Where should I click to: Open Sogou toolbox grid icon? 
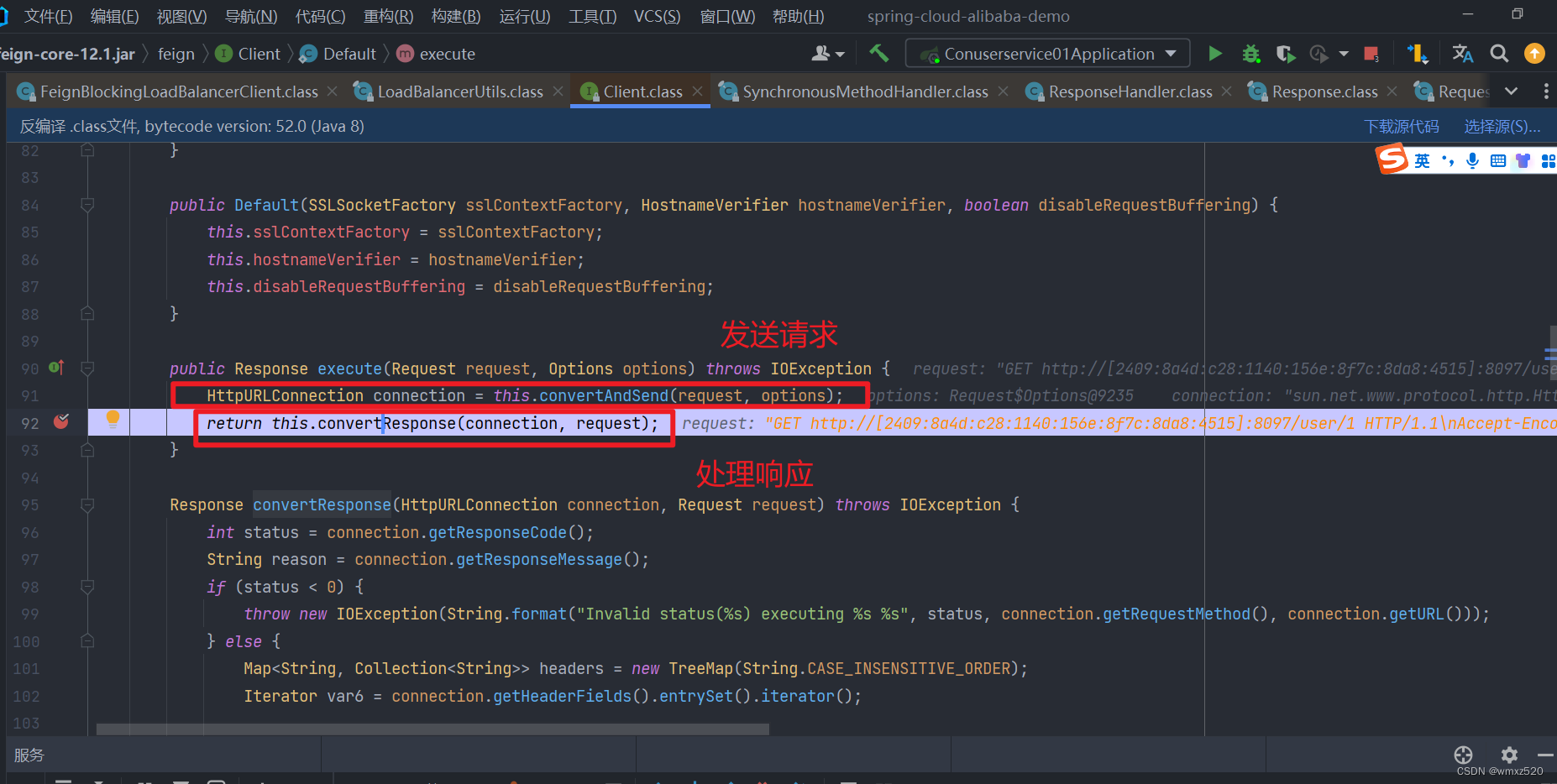tap(1548, 160)
